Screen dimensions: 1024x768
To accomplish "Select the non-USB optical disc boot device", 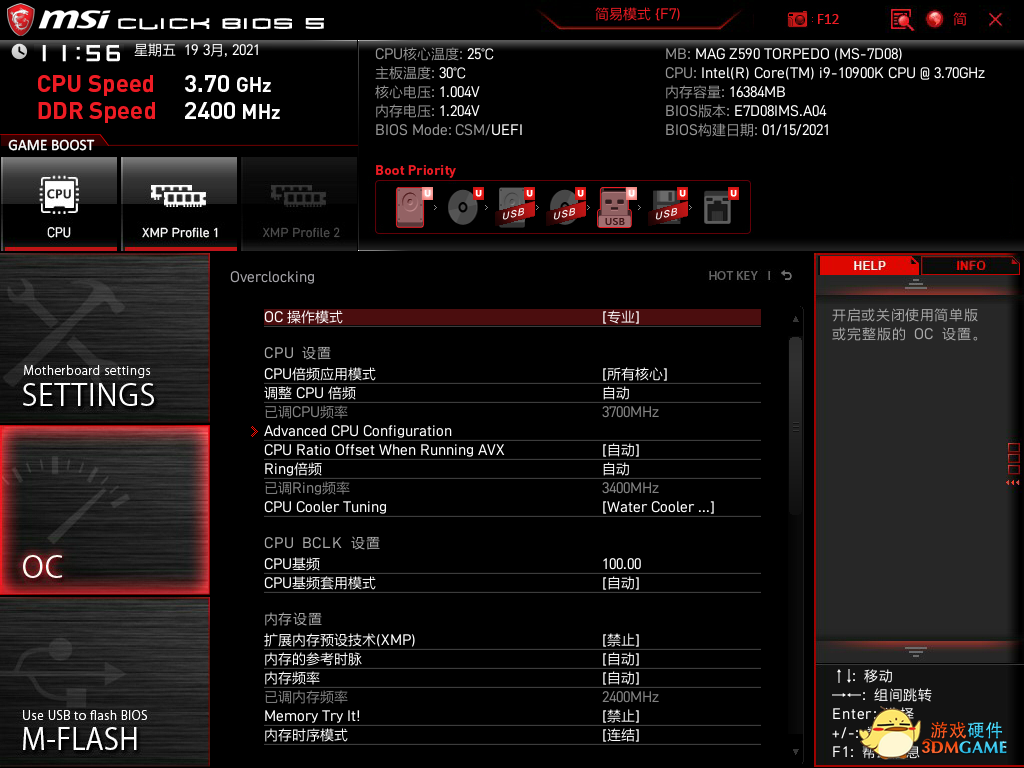I will (x=463, y=207).
